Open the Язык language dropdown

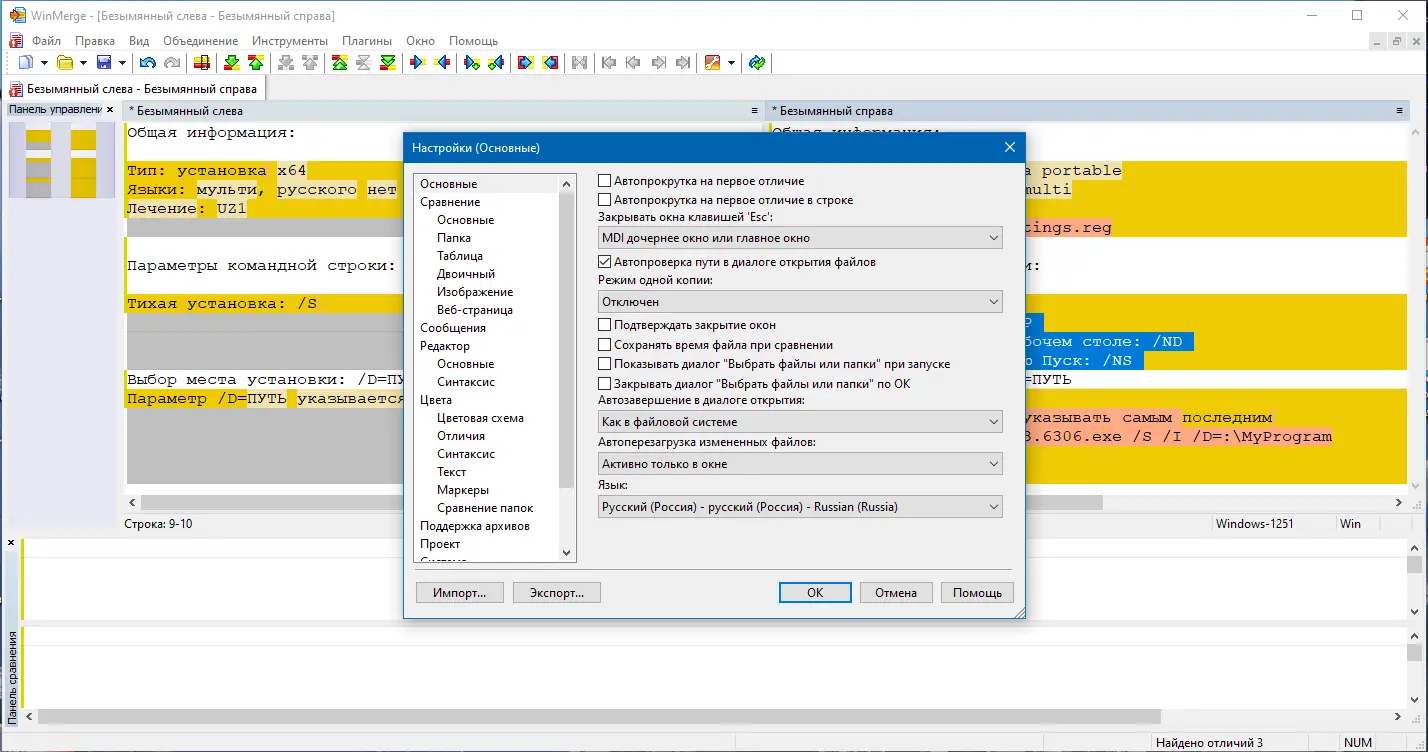pyautogui.click(x=800, y=507)
